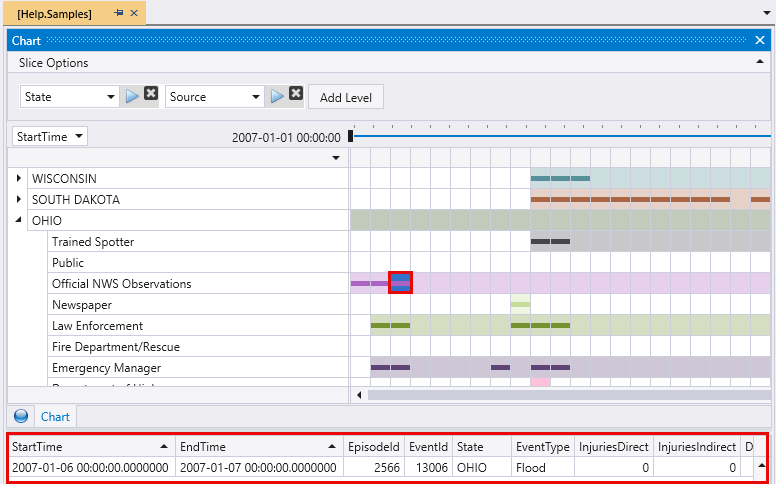Click the teal event bar in WISCONSIN row

pos(560,178)
